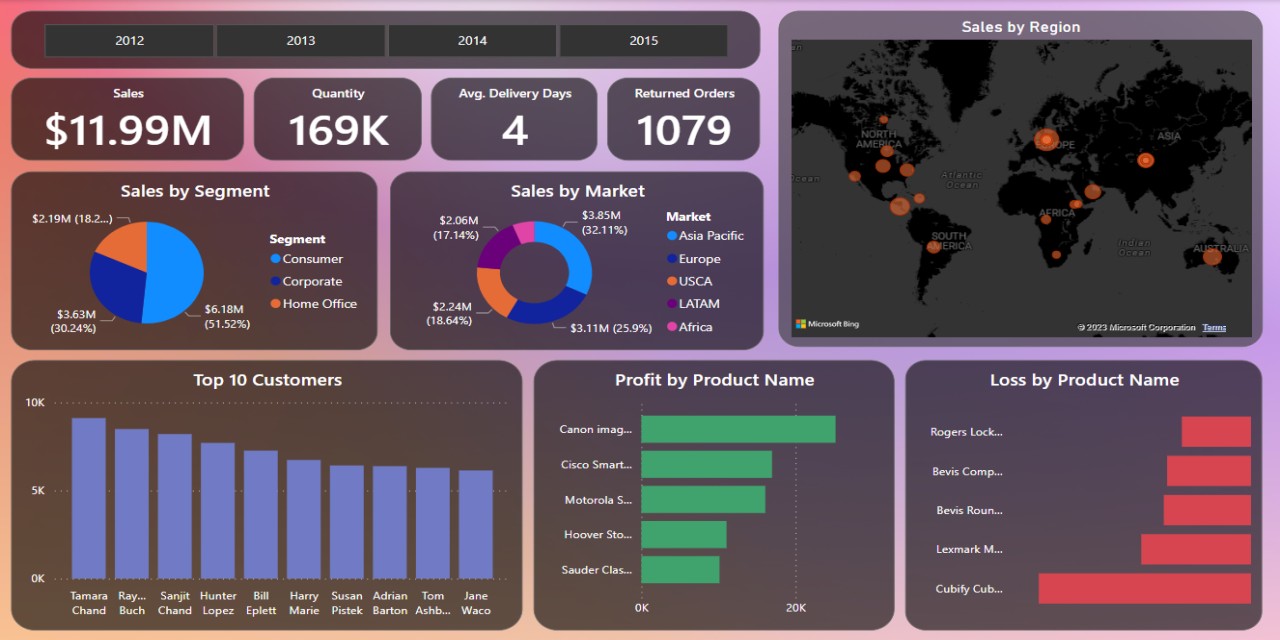This screenshot has height=640, width=1280.
Task: Toggle the 2014 year filter
Action: (x=472, y=40)
